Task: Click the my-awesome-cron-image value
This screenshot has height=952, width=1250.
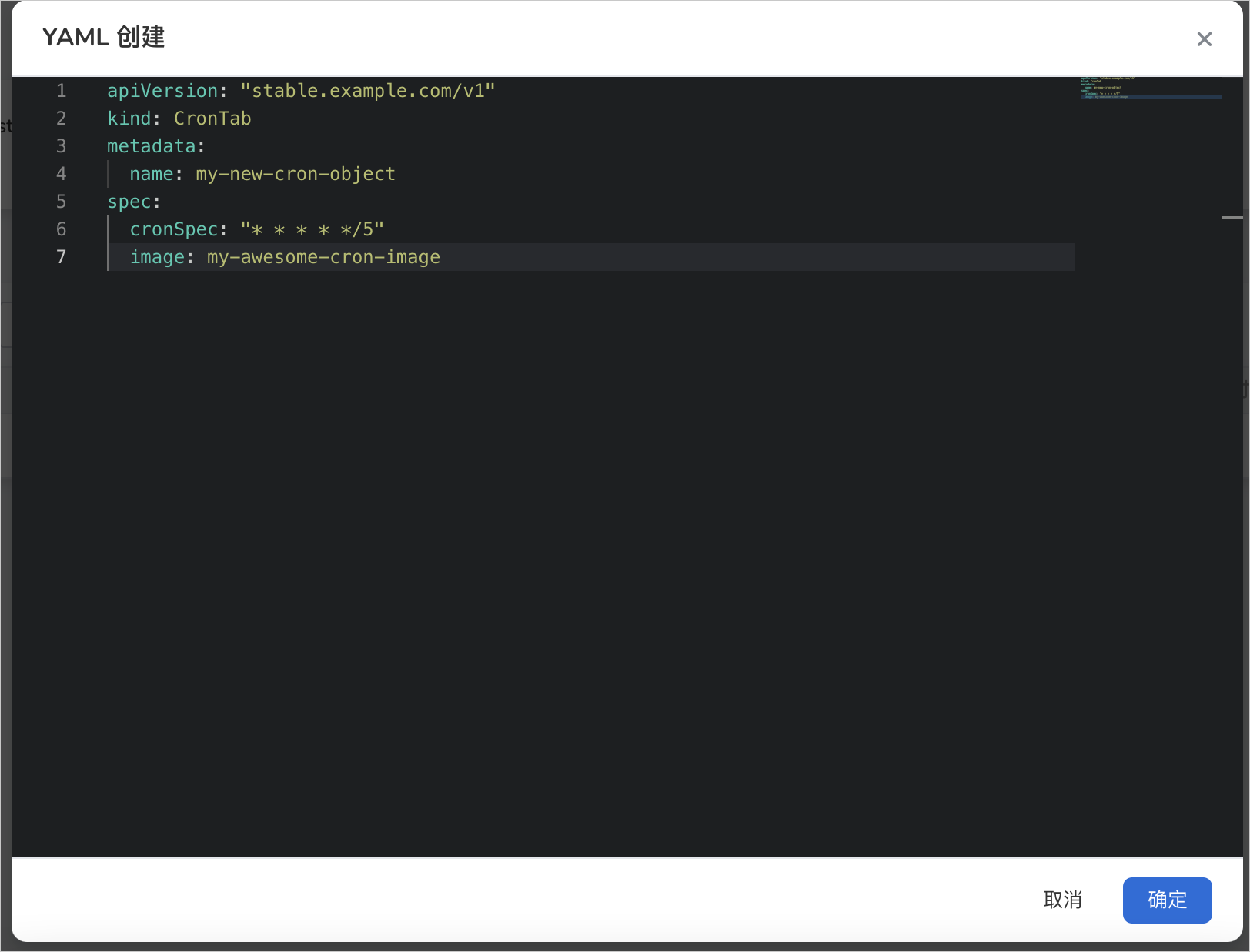Action: tap(323, 257)
